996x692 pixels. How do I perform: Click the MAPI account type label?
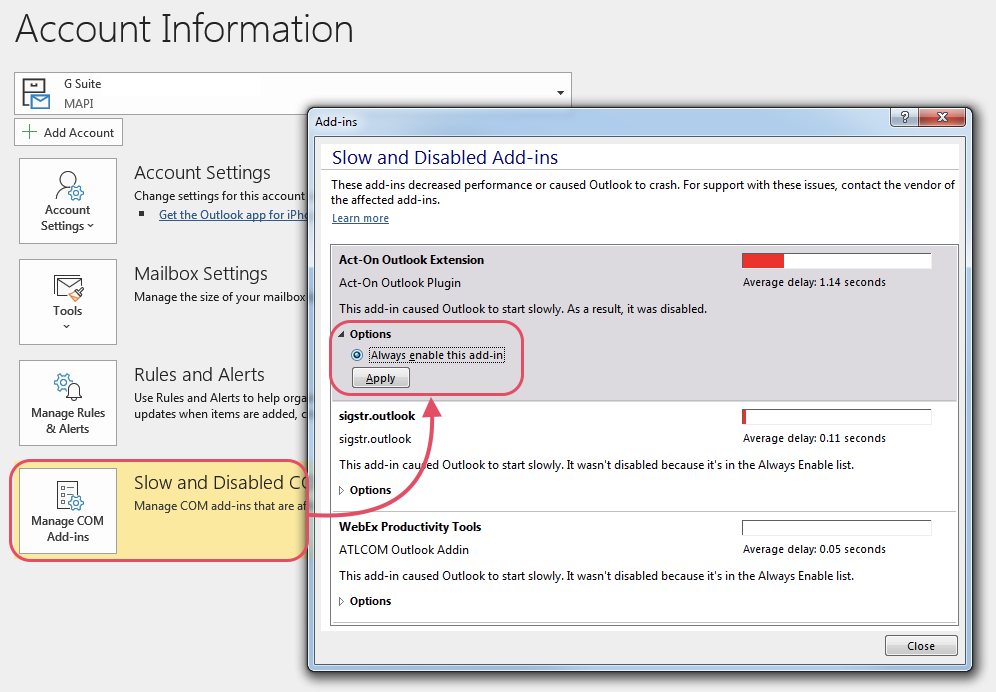tap(79, 104)
